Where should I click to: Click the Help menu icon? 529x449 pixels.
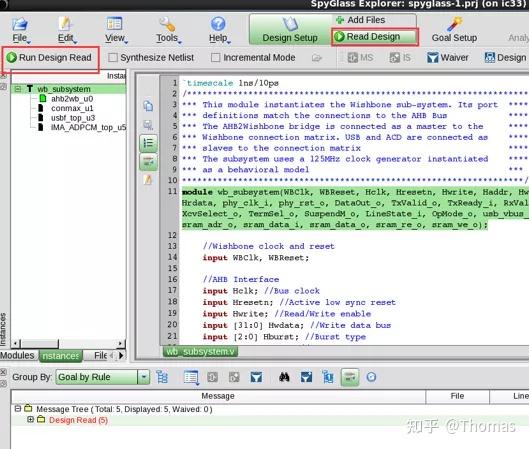[218, 24]
